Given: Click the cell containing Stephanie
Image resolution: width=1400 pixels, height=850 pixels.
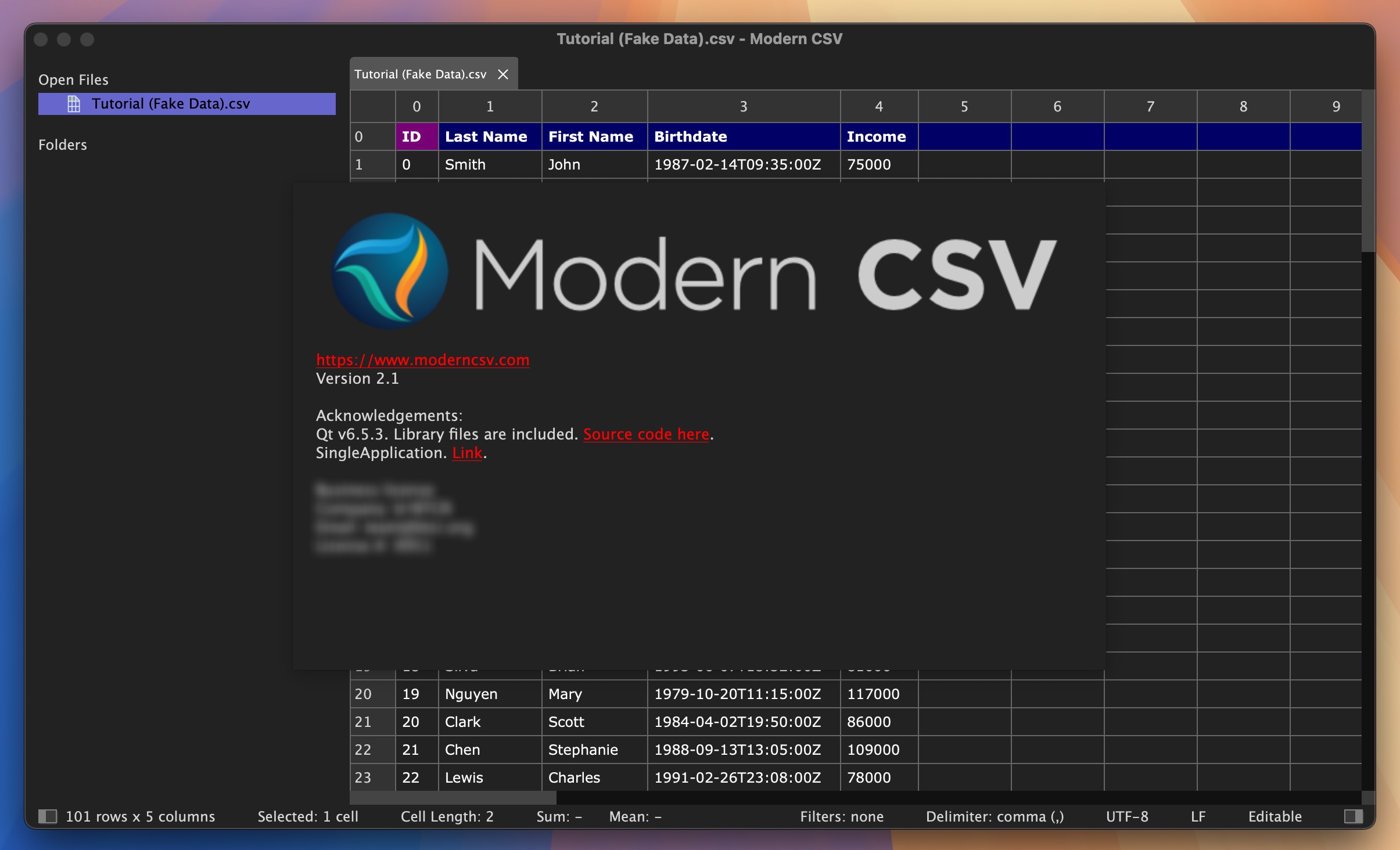Looking at the screenshot, I should [595, 750].
